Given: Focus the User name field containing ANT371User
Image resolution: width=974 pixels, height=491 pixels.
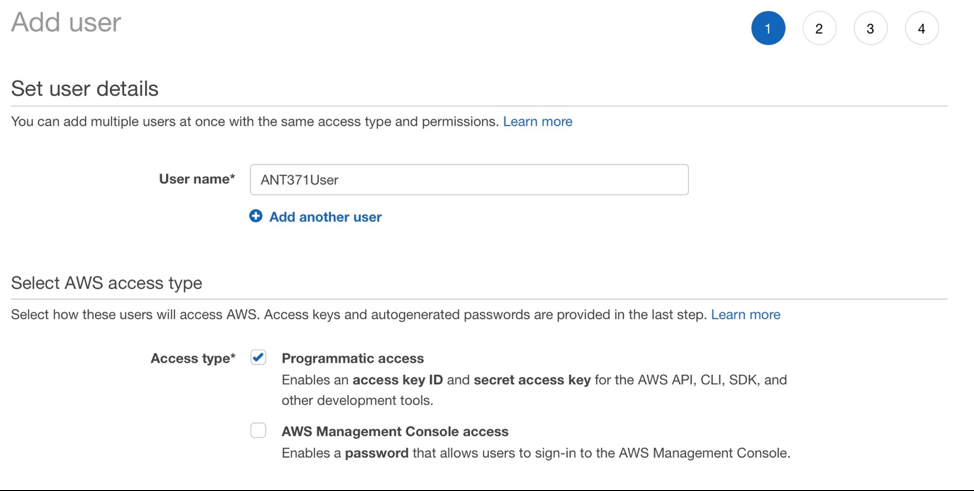Looking at the screenshot, I should tap(469, 180).
